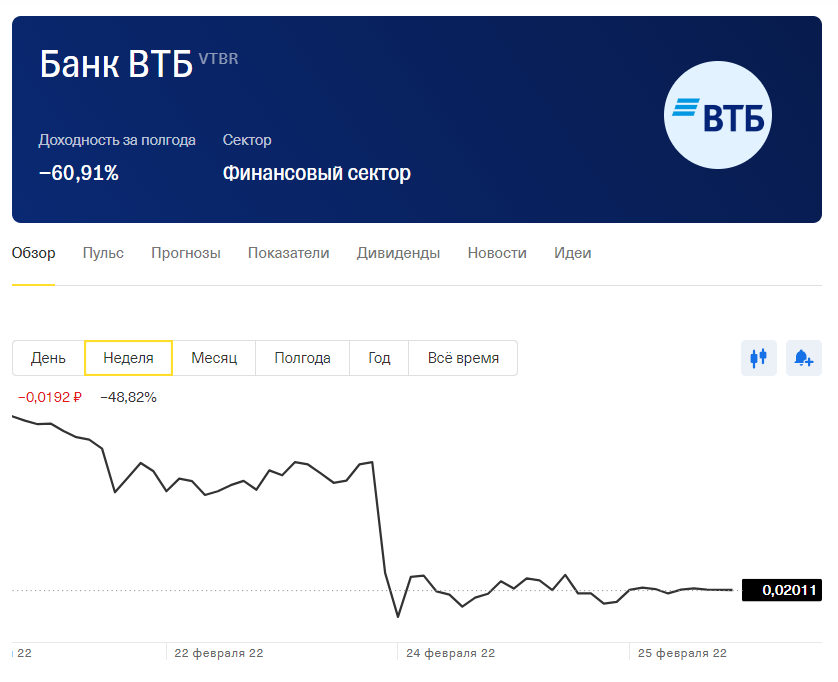Add a price alert bell icon

[x=803, y=358]
